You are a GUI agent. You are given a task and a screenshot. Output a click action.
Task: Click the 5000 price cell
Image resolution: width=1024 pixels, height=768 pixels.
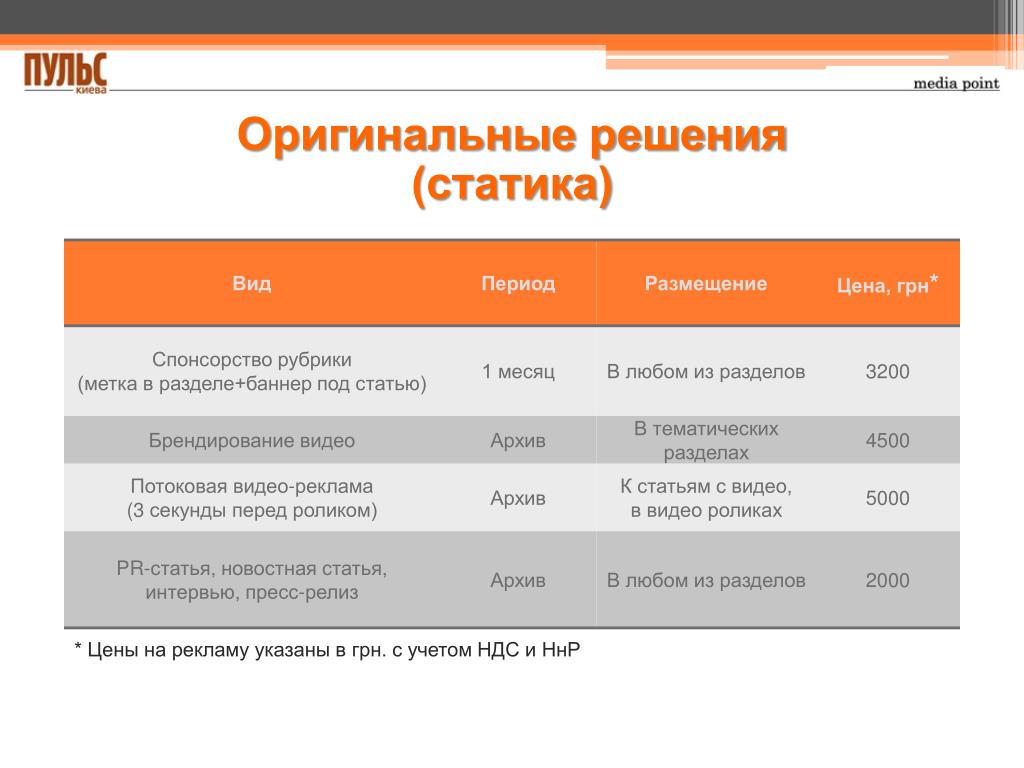click(888, 498)
